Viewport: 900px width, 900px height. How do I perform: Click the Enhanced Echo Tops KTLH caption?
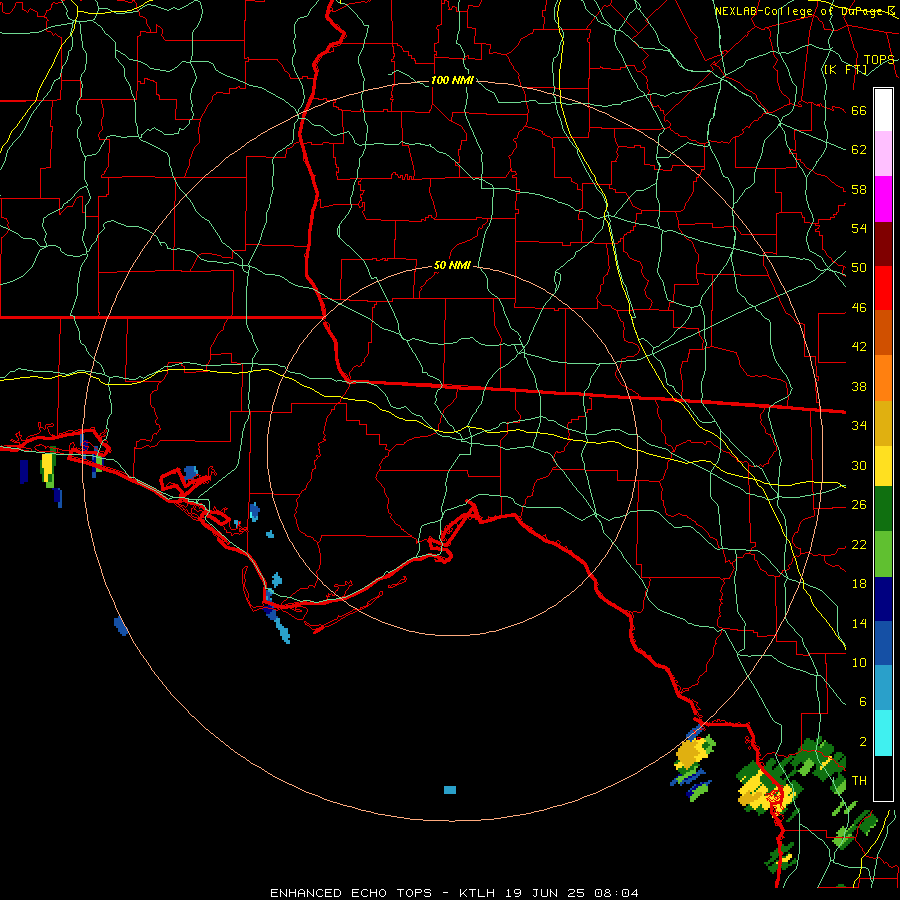click(x=454, y=893)
